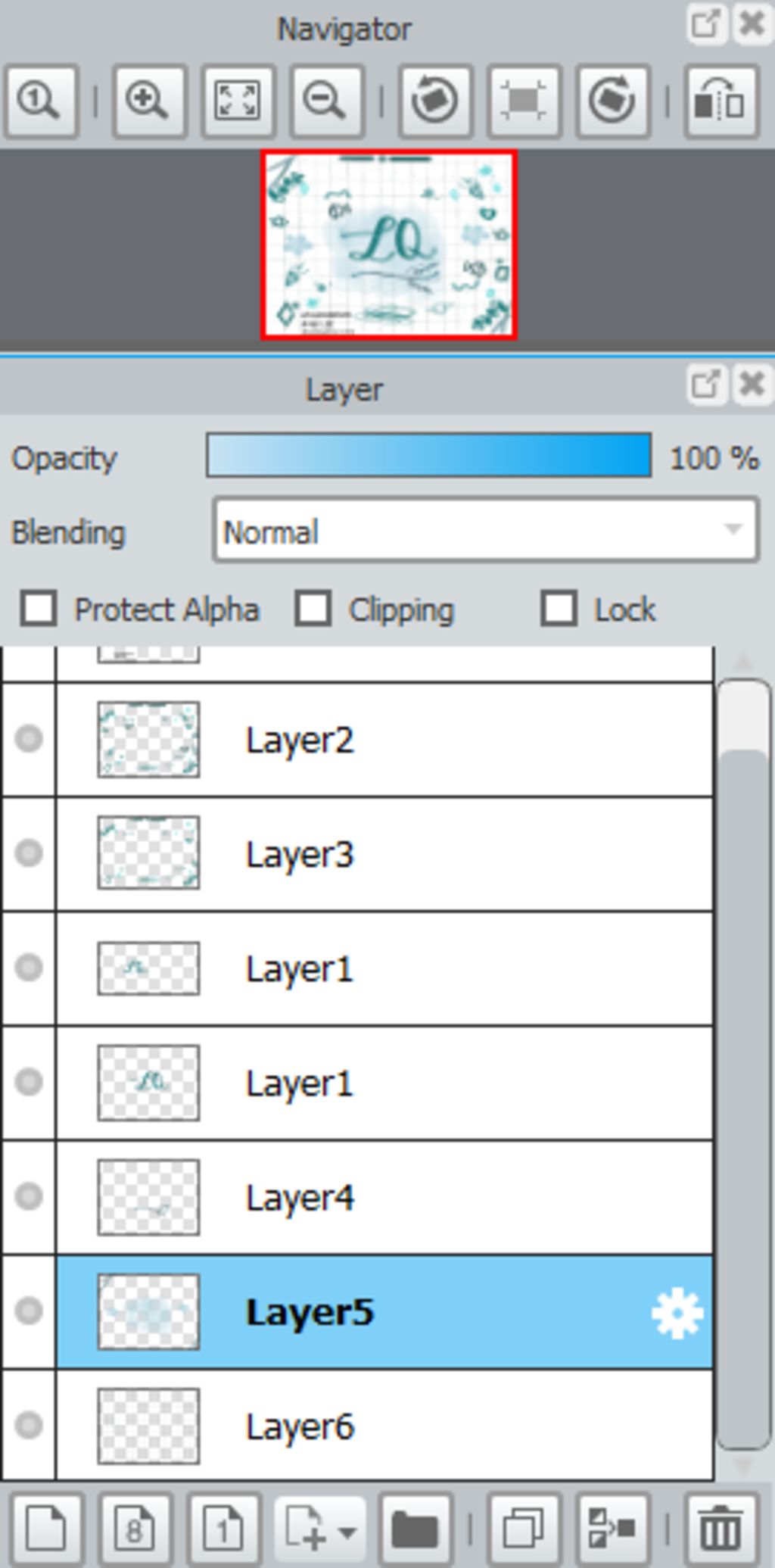Screen dimensions: 775x1568
Task: Enable the Protect Alpha checkbox
Action: (39, 609)
